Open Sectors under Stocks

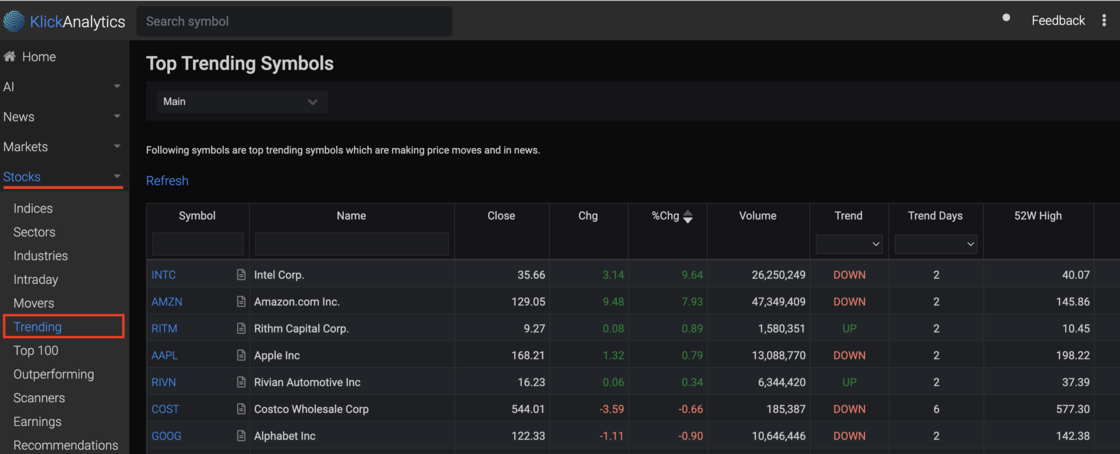[x=34, y=232]
